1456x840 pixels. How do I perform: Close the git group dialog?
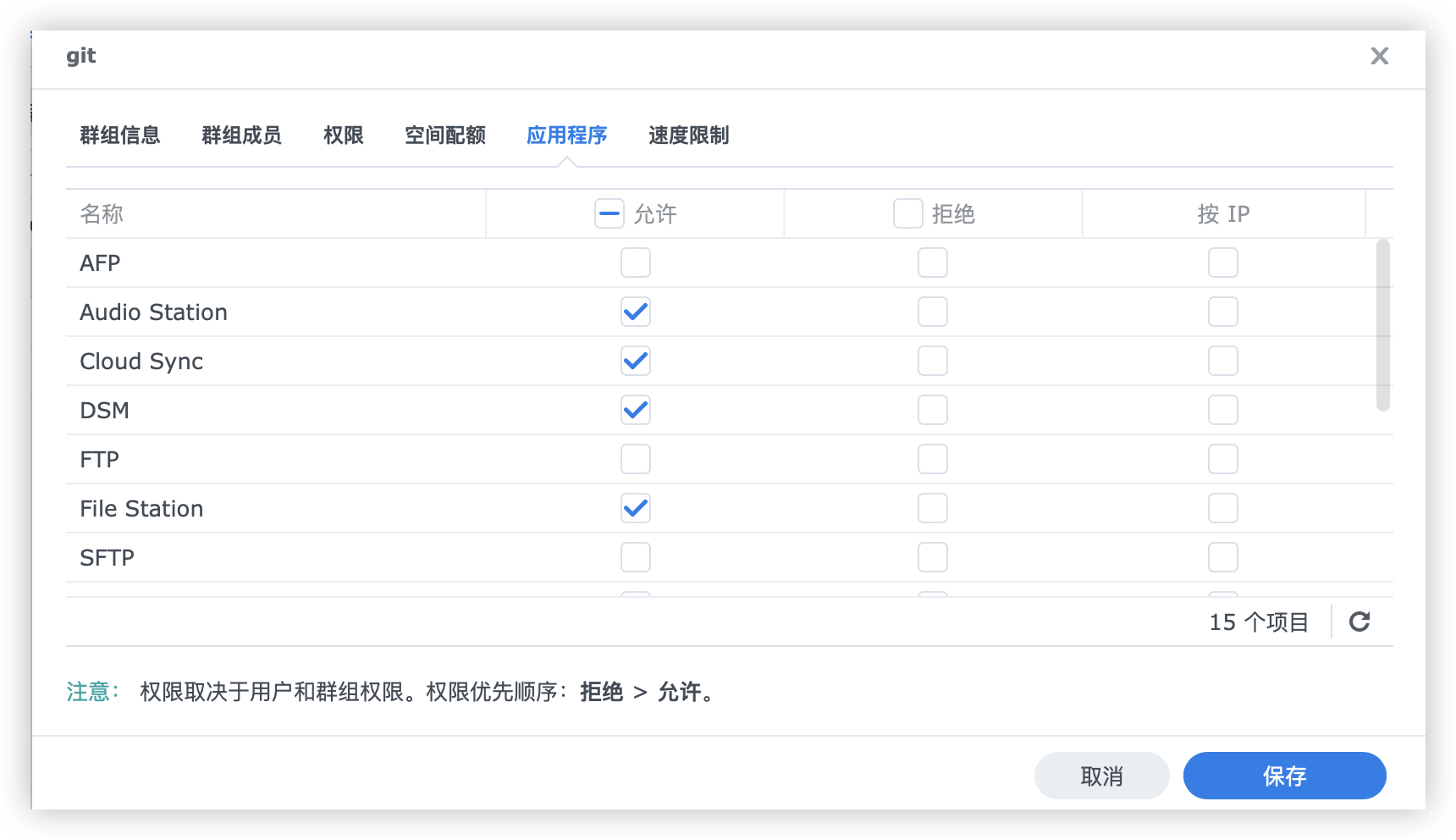coord(1380,56)
